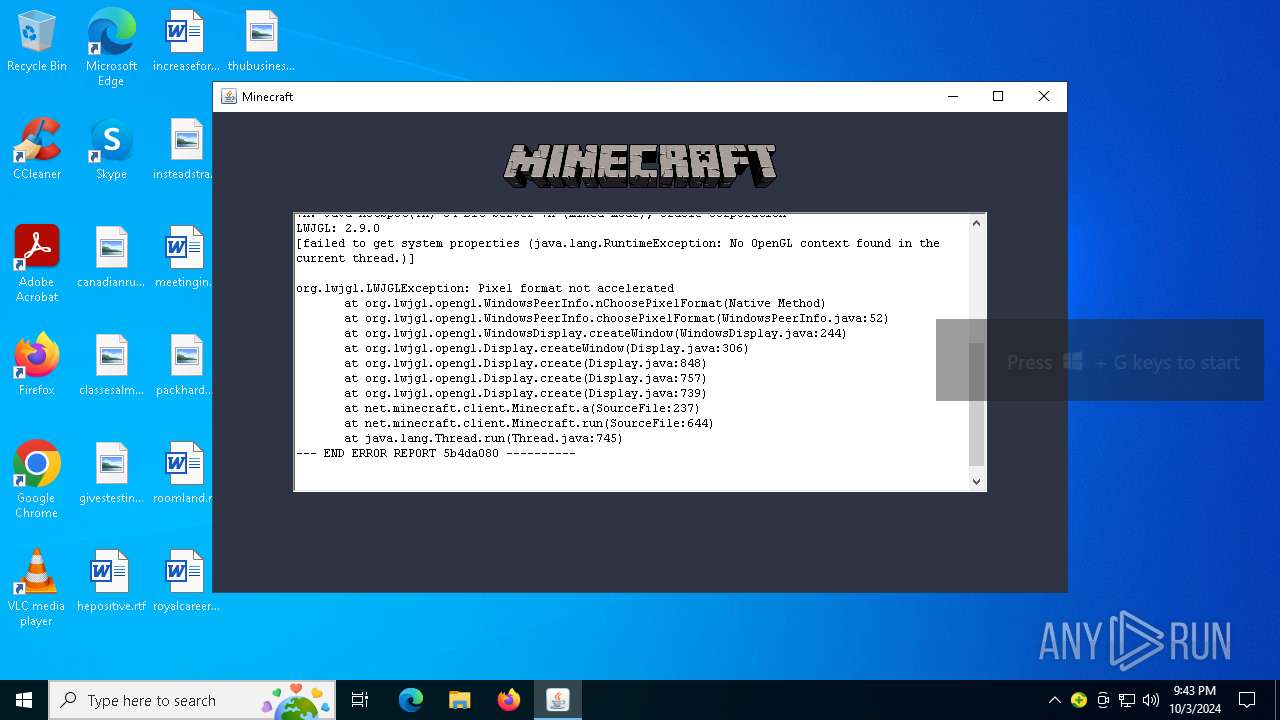Open Firefox from the taskbar
The height and width of the screenshot is (720, 1280).
coord(508,700)
